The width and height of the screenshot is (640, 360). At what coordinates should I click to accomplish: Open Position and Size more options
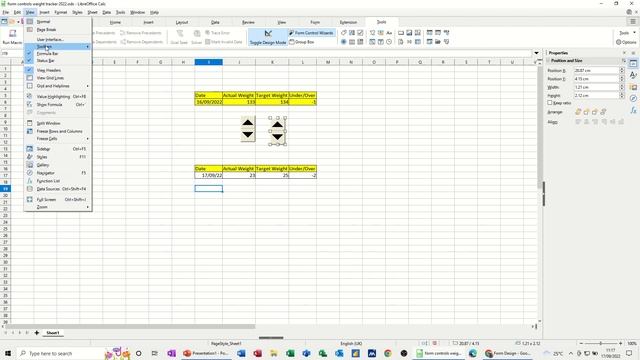[x=624, y=60]
